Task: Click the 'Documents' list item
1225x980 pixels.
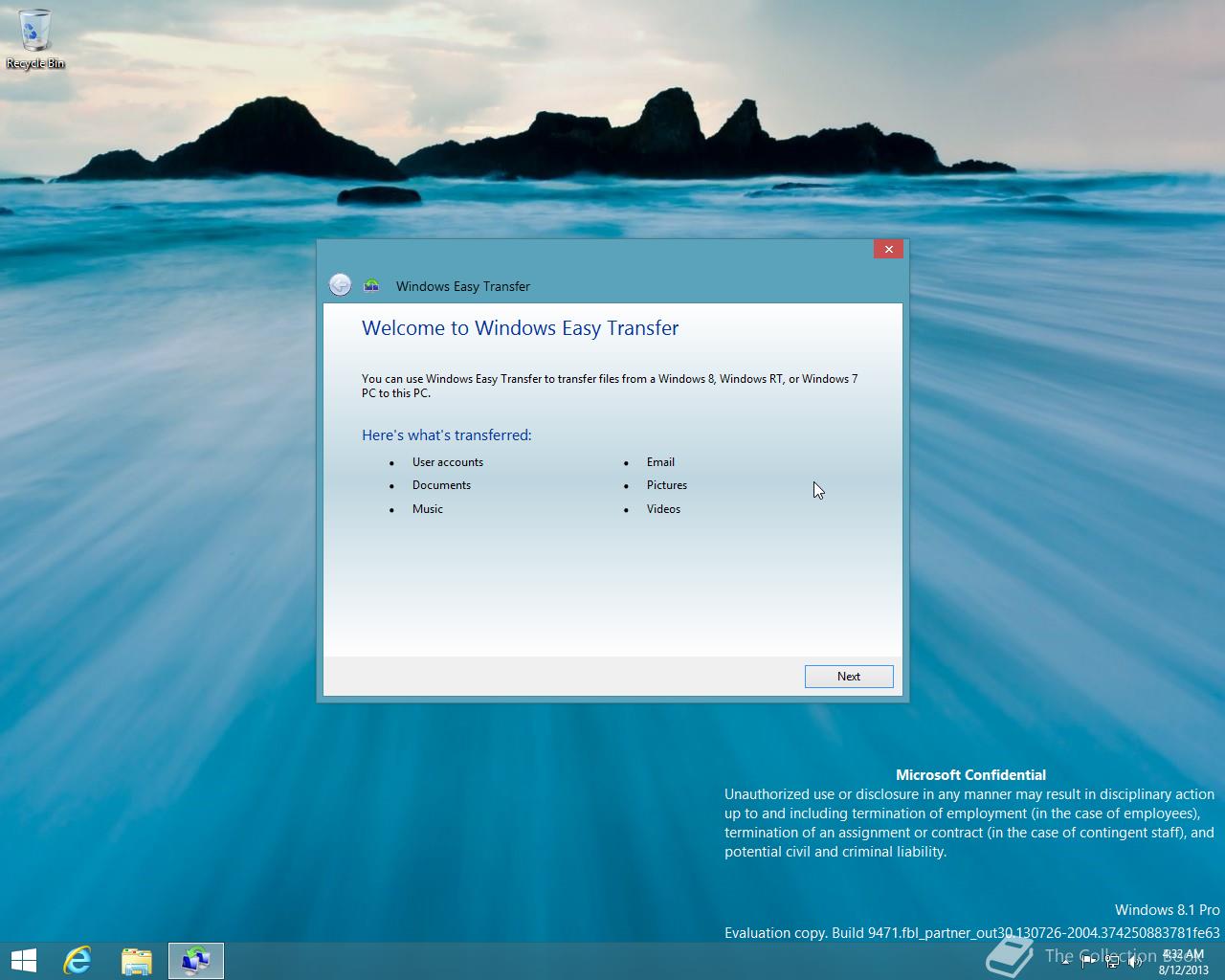Action: (x=441, y=485)
